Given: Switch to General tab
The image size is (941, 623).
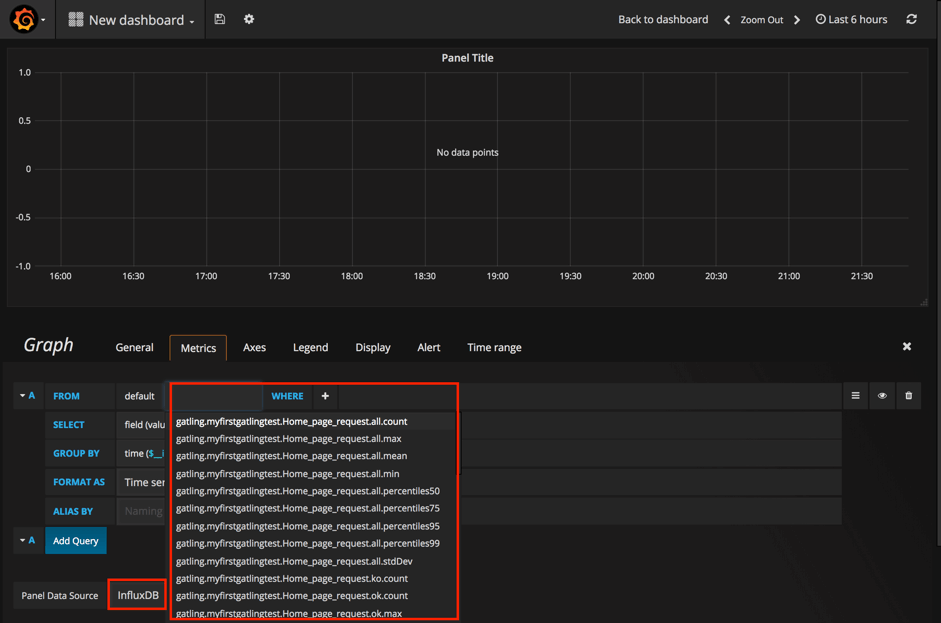Looking at the screenshot, I should click(x=134, y=348).
